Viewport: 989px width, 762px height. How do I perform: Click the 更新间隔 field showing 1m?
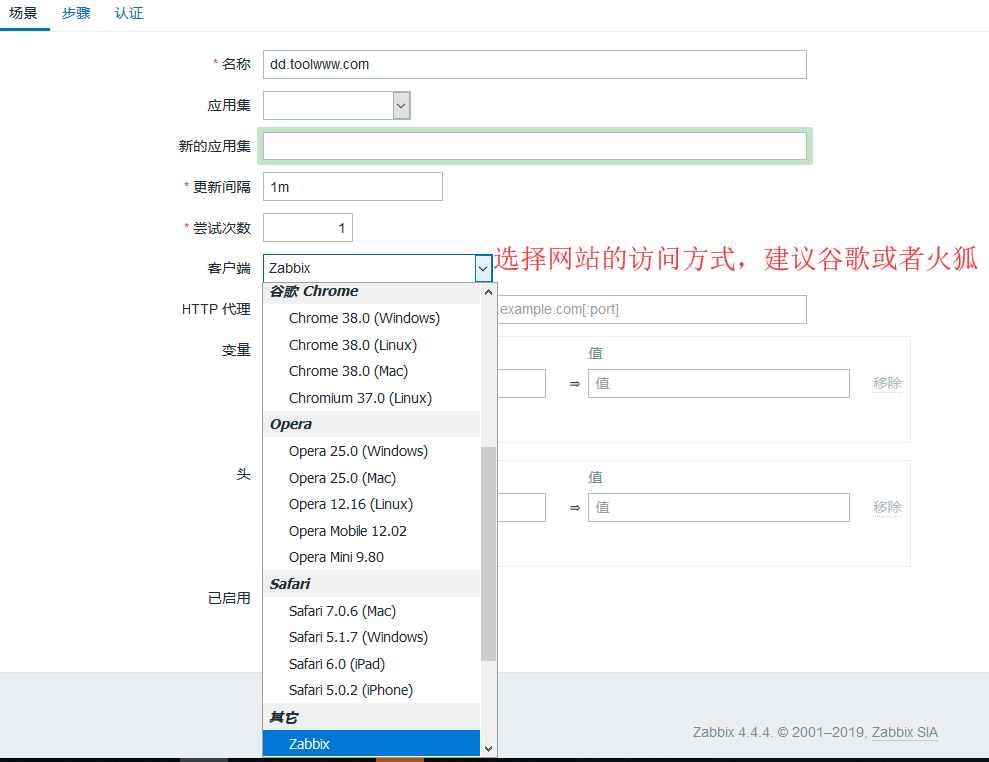[353, 187]
